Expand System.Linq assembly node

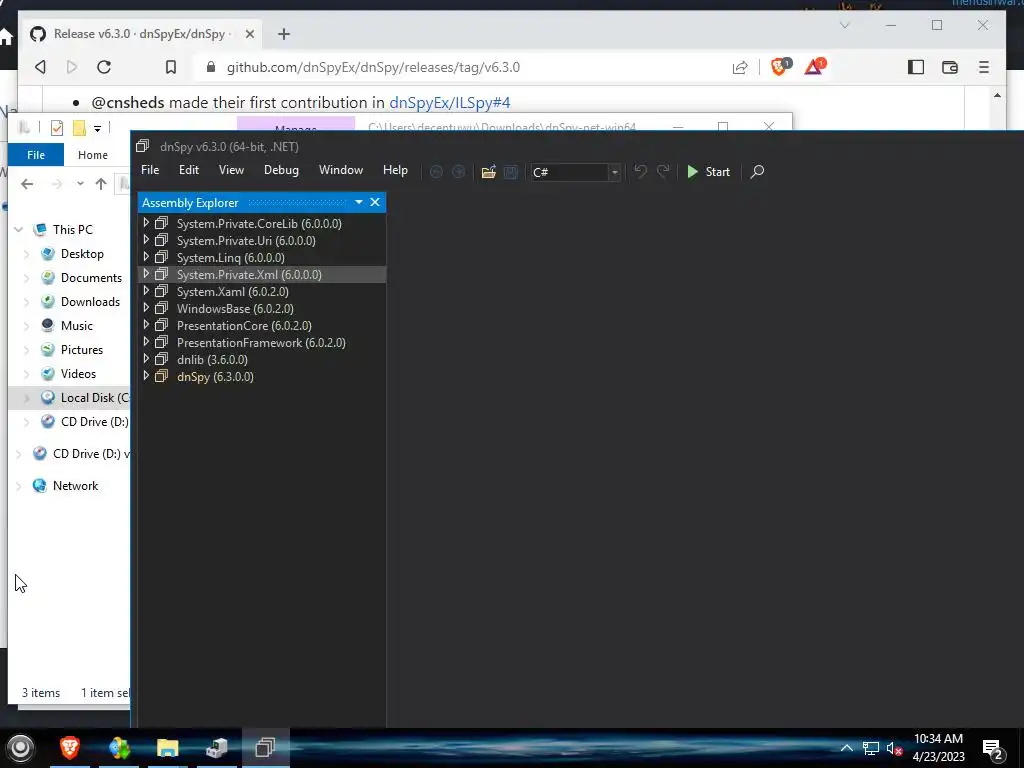[x=146, y=257]
